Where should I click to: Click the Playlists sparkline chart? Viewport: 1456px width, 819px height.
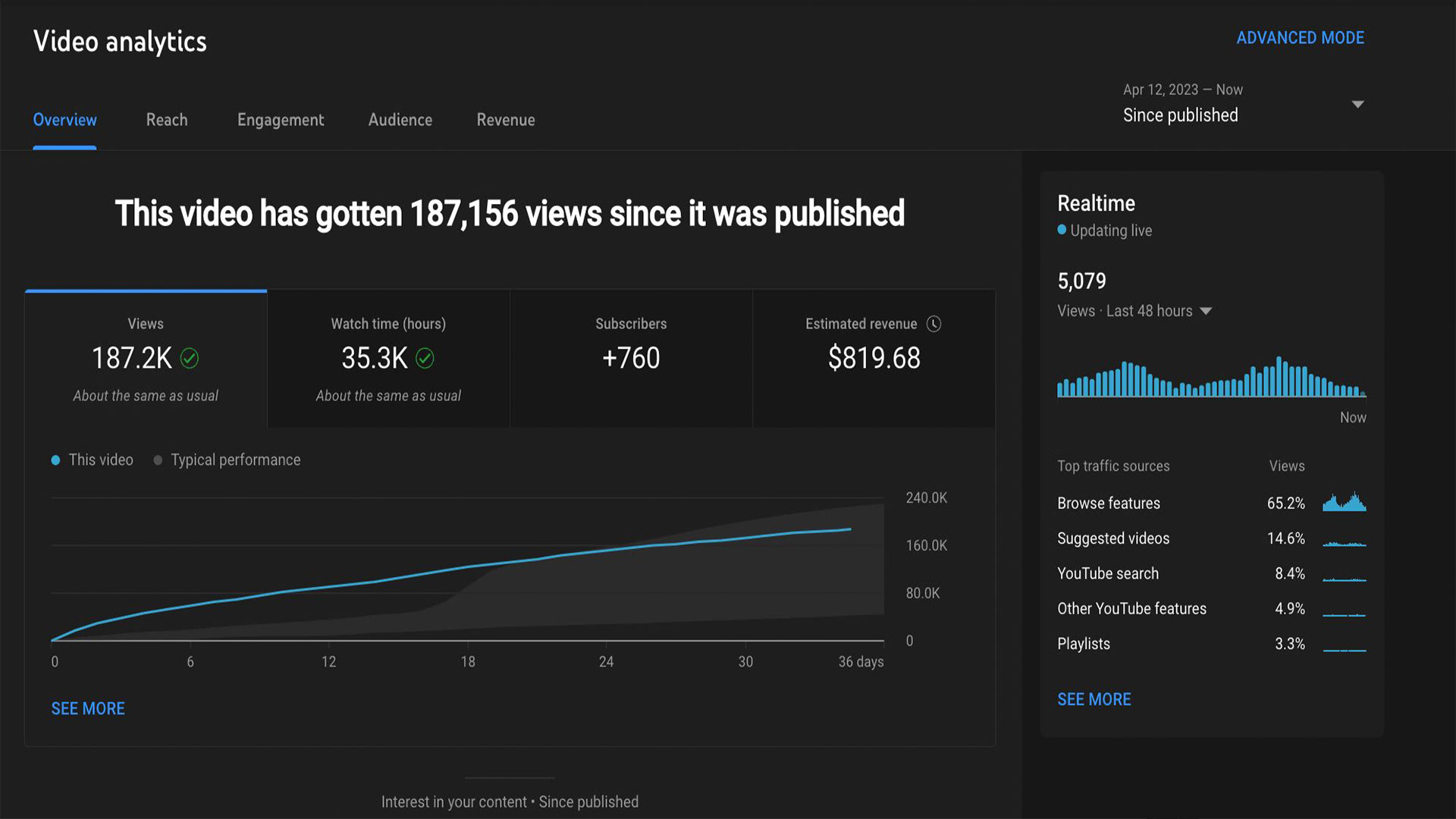pos(1344,649)
